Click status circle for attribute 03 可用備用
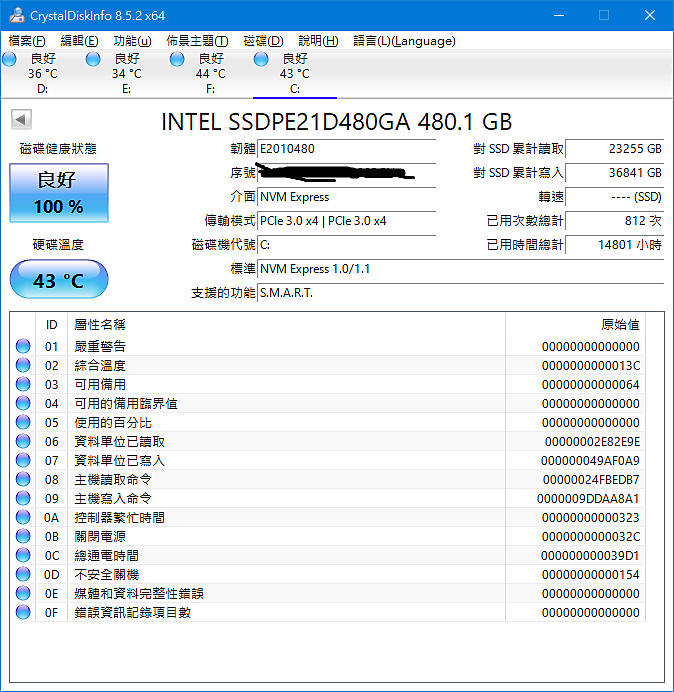Screen dimensions: 674x692 pos(23,384)
